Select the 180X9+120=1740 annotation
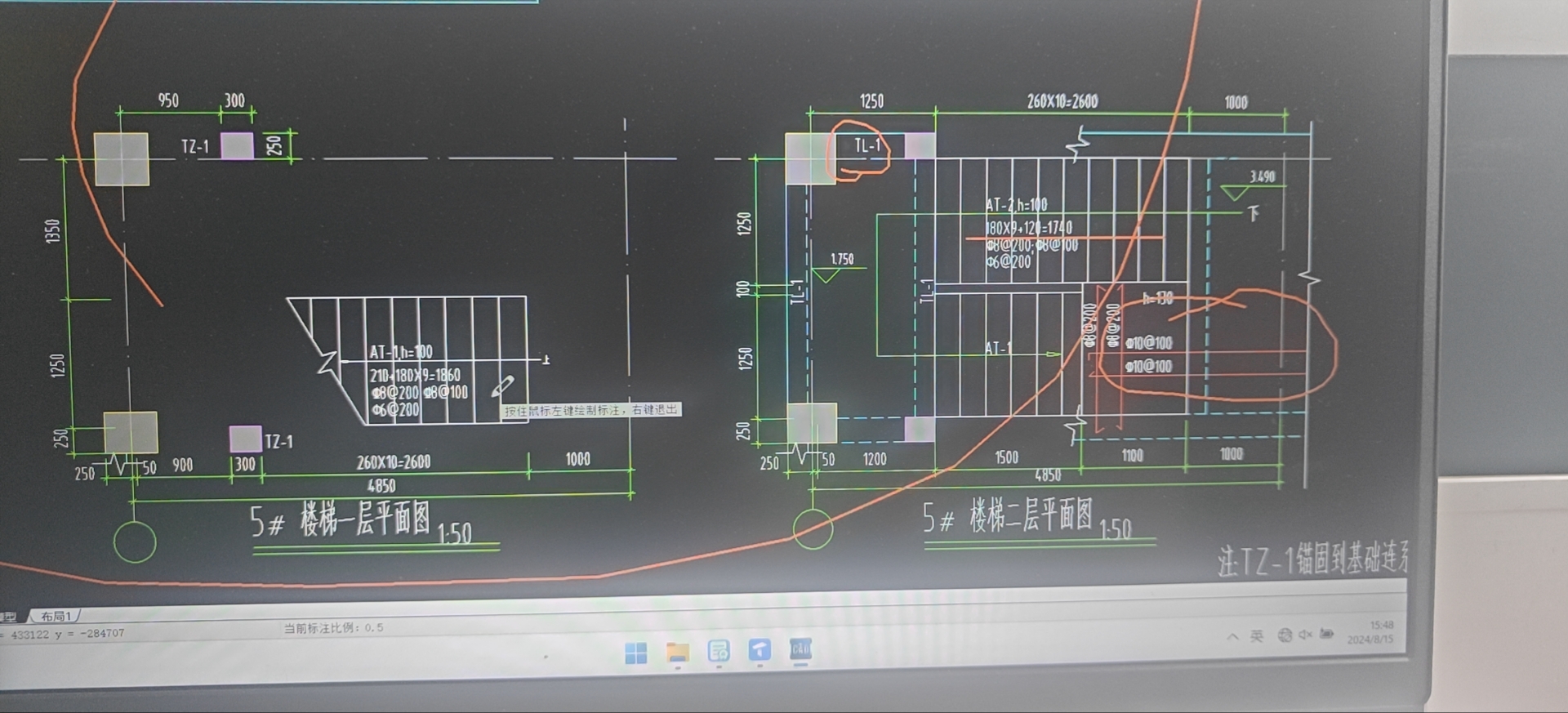Viewport: 1568px width, 713px height. click(1029, 228)
